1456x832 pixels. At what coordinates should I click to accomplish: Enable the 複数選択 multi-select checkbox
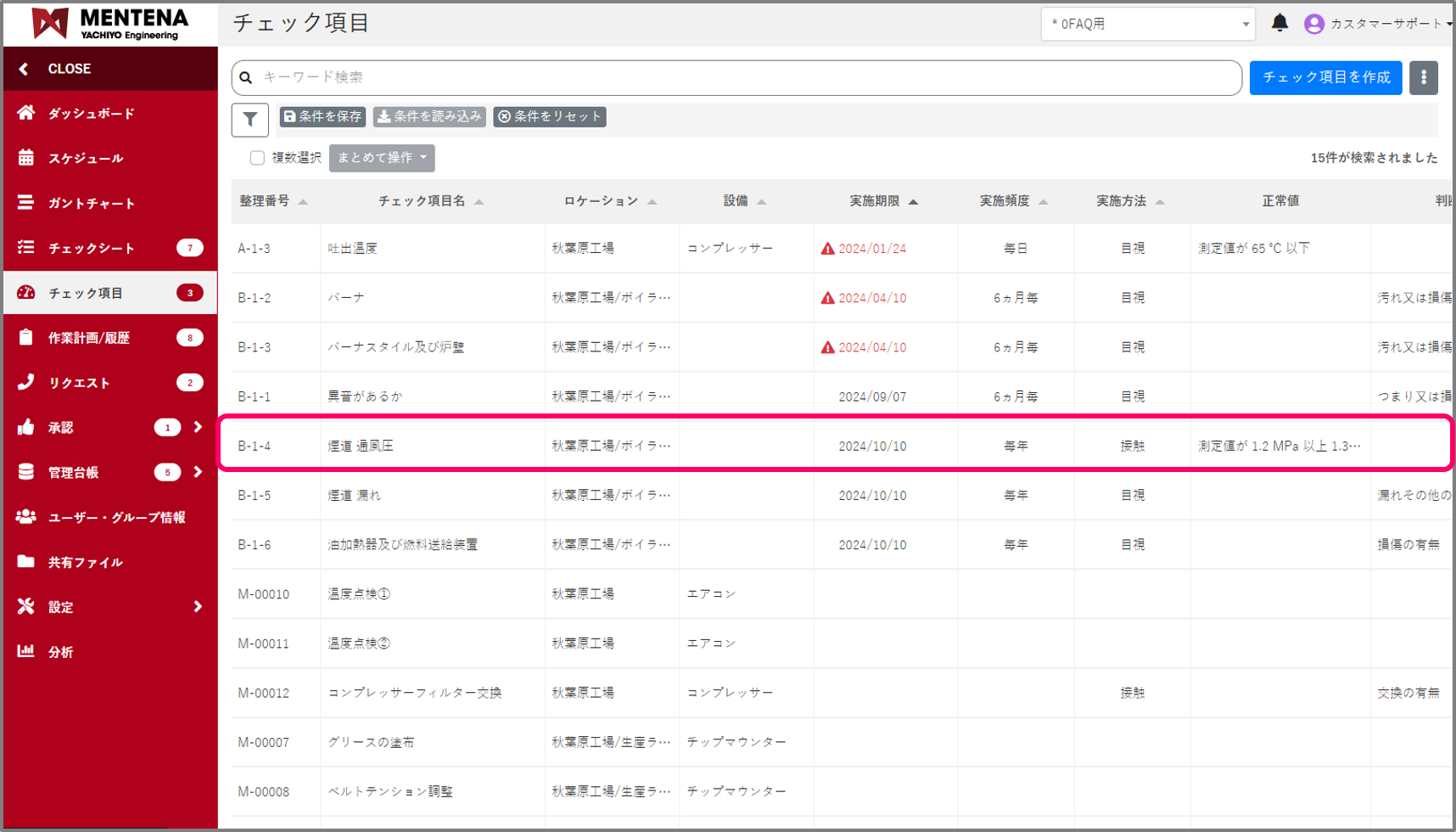click(x=257, y=158)
